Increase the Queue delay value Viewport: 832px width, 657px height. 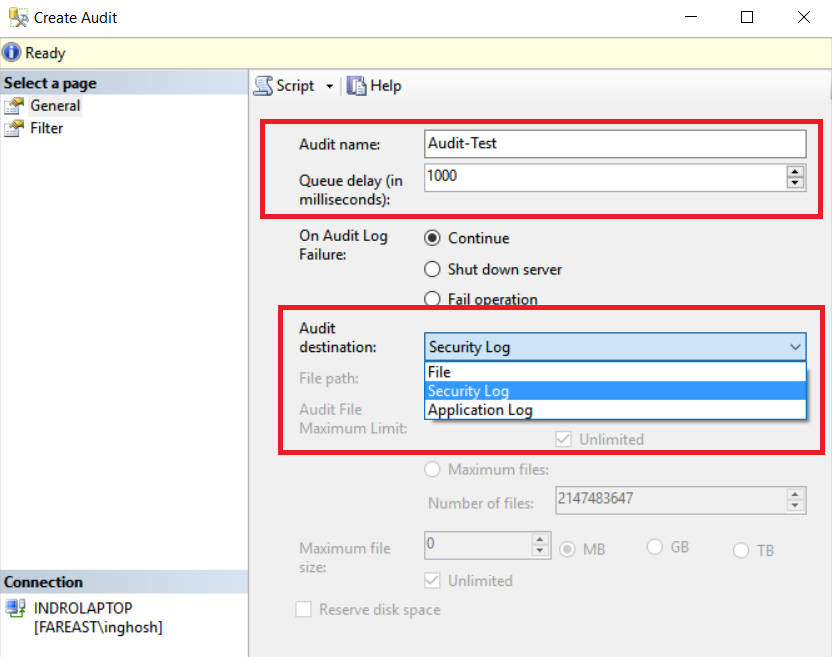[795, 172]
